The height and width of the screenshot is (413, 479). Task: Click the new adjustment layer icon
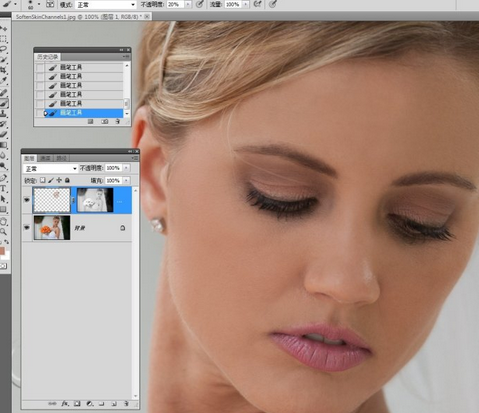[89, 403]
